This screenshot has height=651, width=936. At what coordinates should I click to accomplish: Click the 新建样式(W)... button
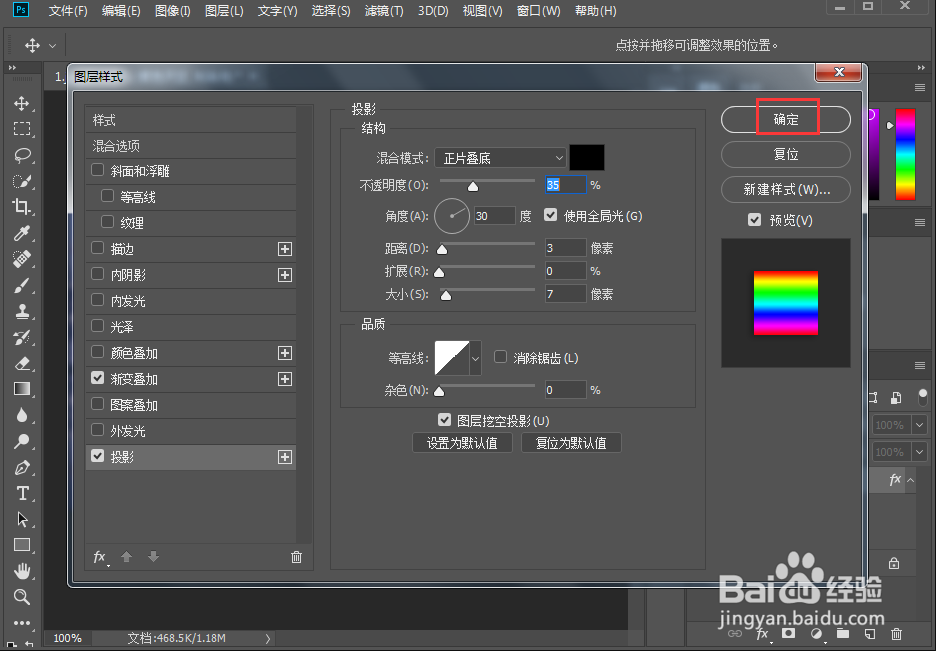pos(786,190)
